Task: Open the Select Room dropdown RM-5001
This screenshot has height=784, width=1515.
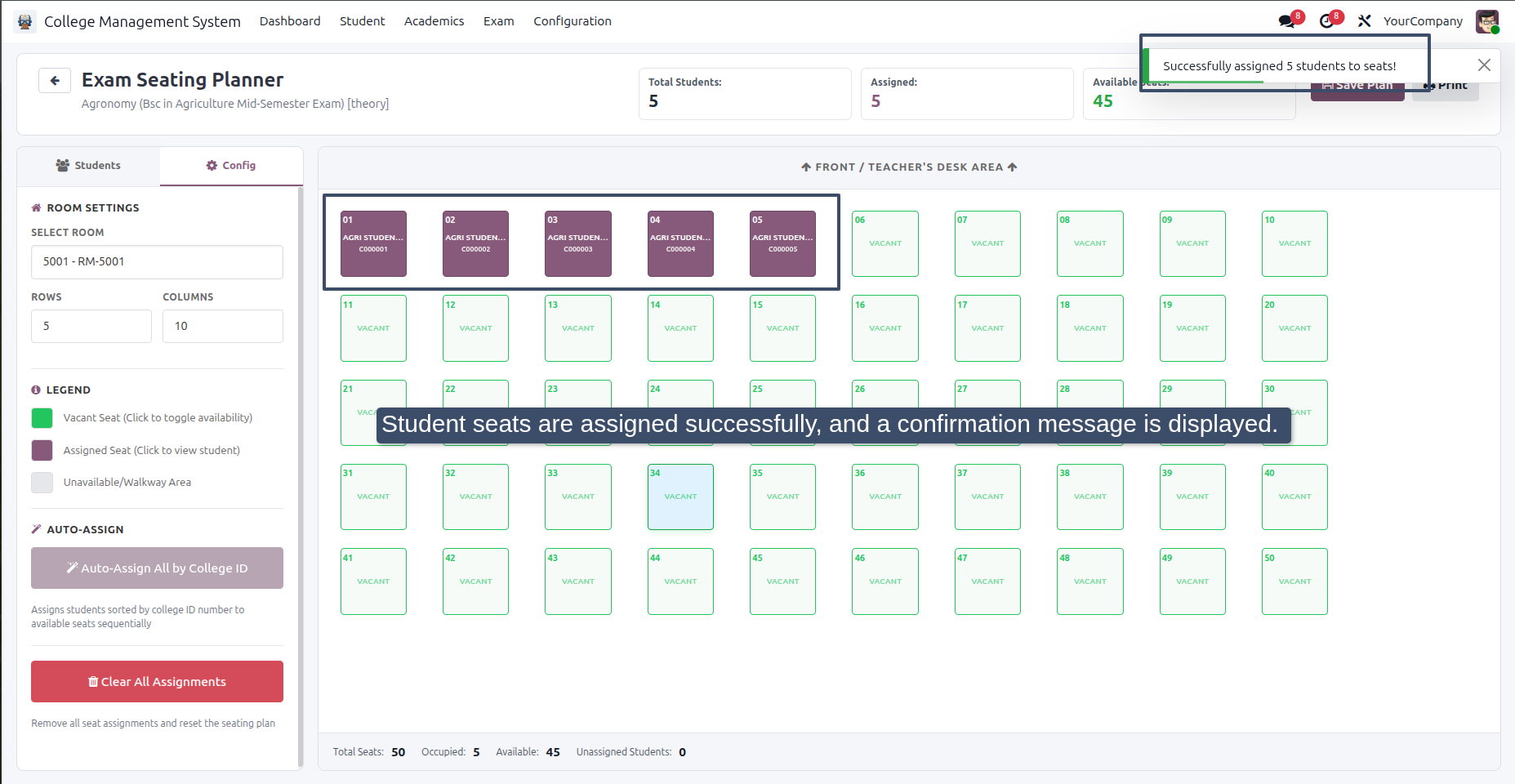Action: pyautogui.click(x=157, y=262)
